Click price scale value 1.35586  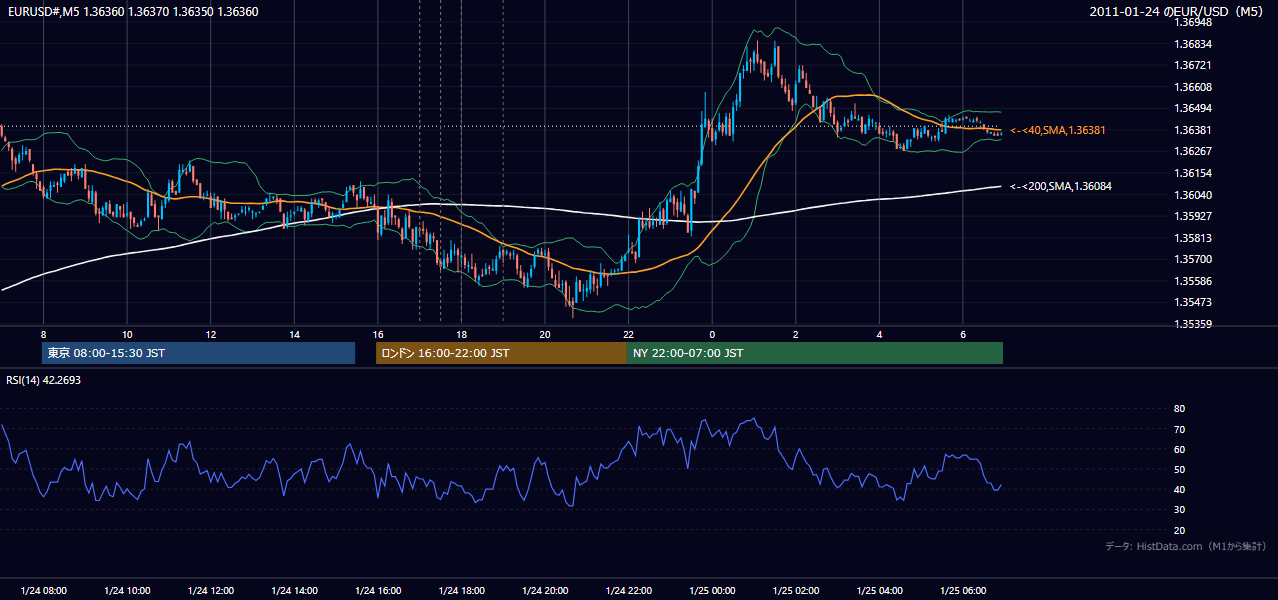1193,281
